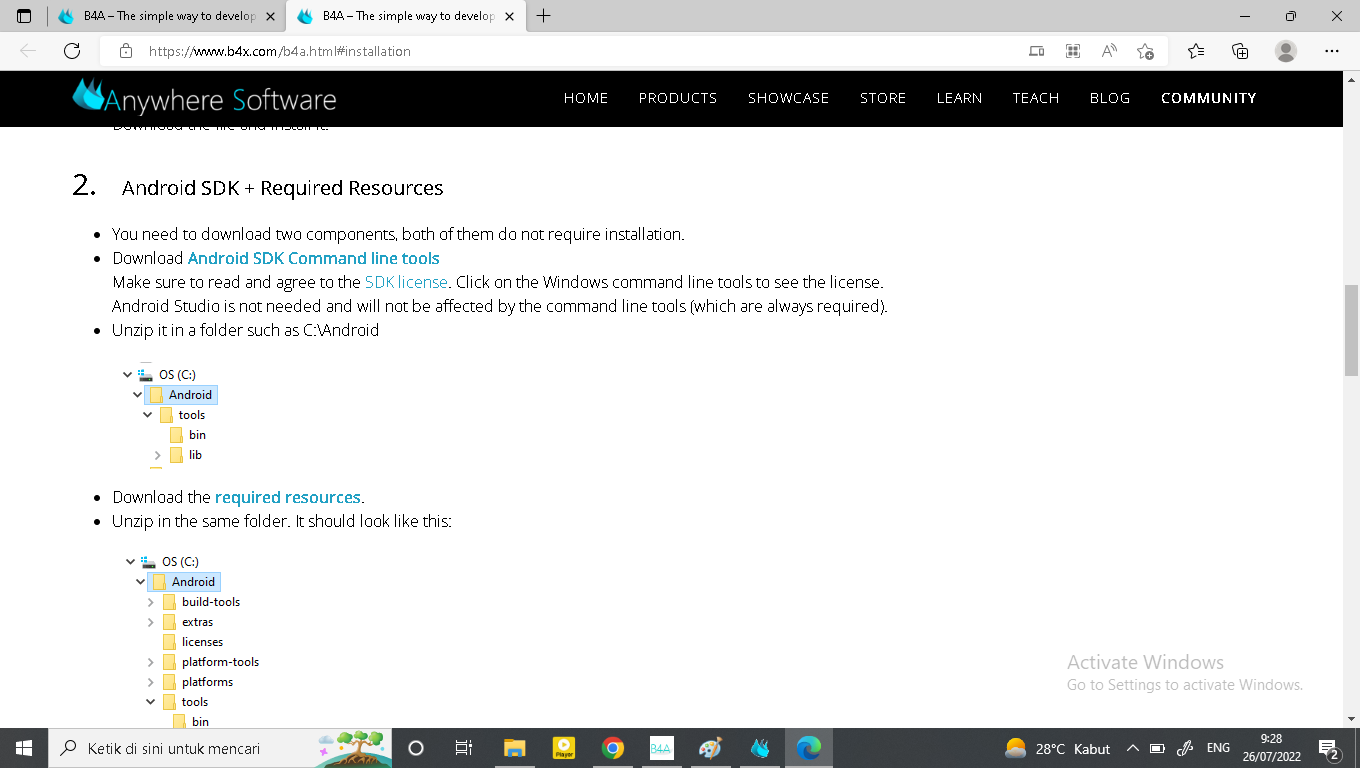Open the weather widget showing 28°C Kabut

[1058, 748]
